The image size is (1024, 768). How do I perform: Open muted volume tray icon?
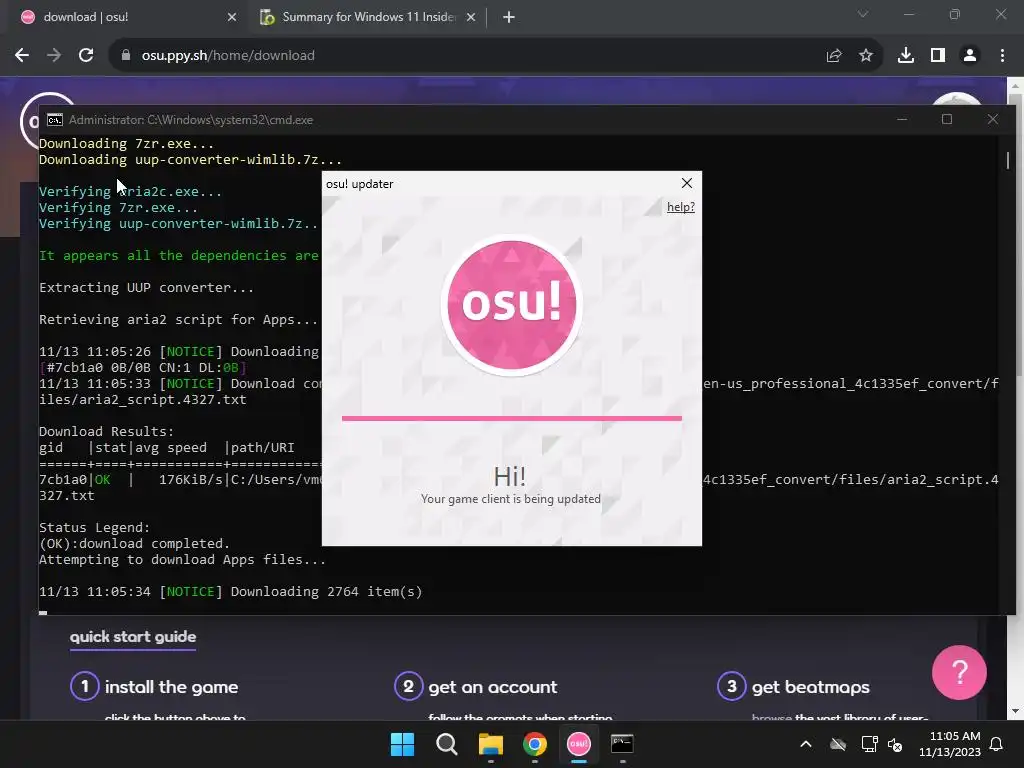point(895,744)
